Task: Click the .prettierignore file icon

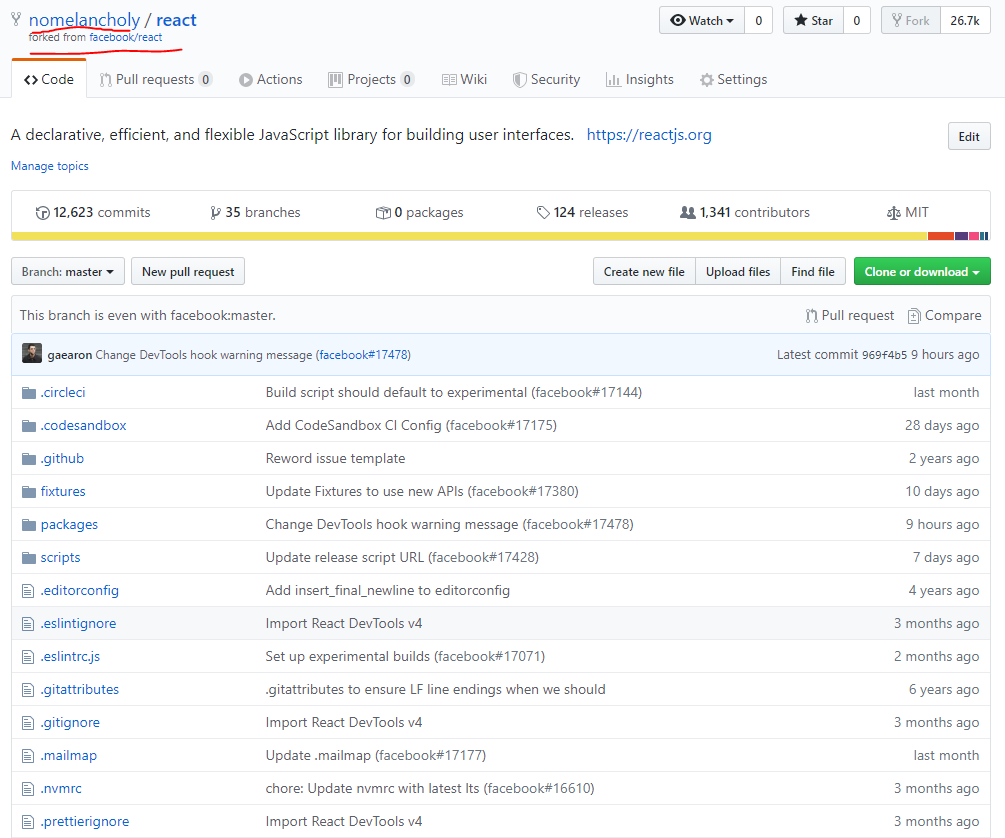Action: click(x=28, y=822)
